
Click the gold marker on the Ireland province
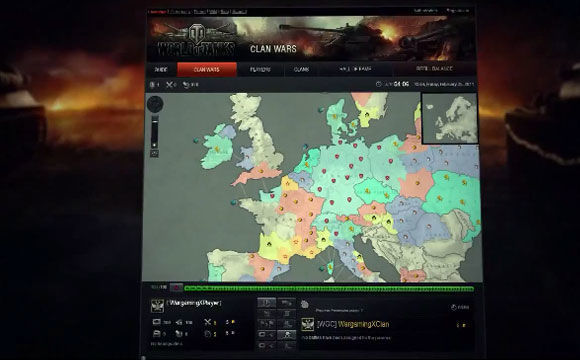(216, 149)
